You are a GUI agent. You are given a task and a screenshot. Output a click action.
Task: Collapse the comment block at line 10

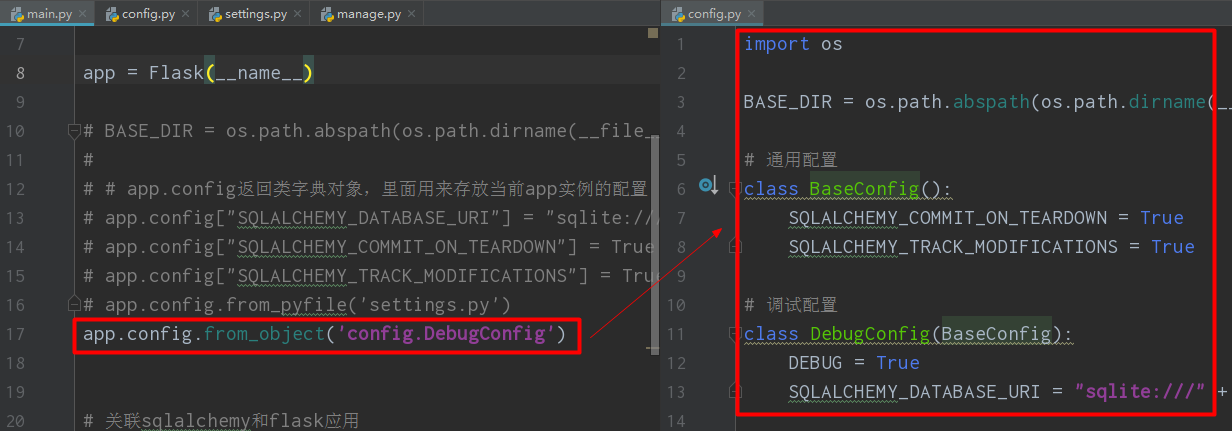[x=72, y=131]
